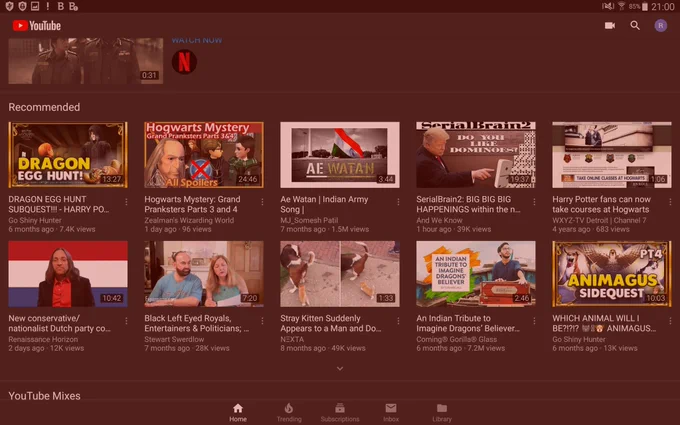The width and height of the screenshot is (680, 425).
Task: Open the account avatar R
Action: [x=660, y=26]
